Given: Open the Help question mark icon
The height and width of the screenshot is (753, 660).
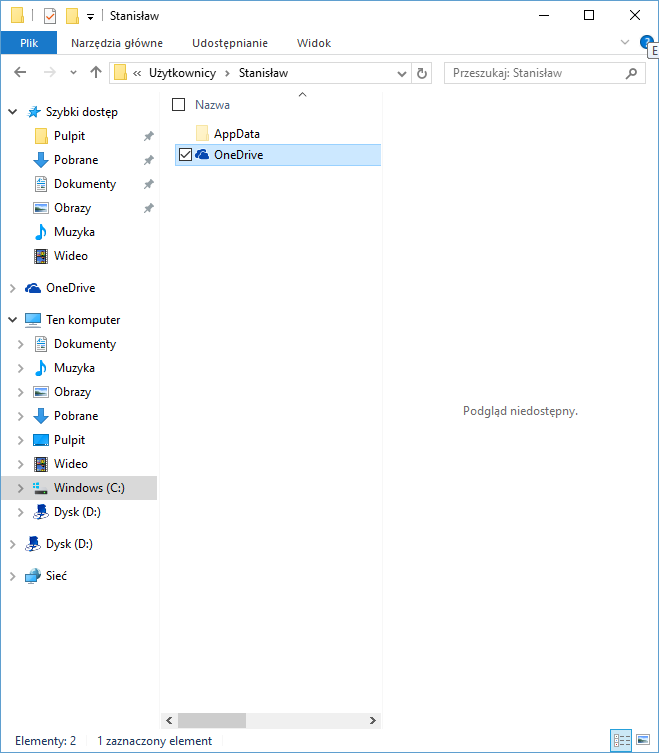Looking at the screenshot, I should pos(646,43).
